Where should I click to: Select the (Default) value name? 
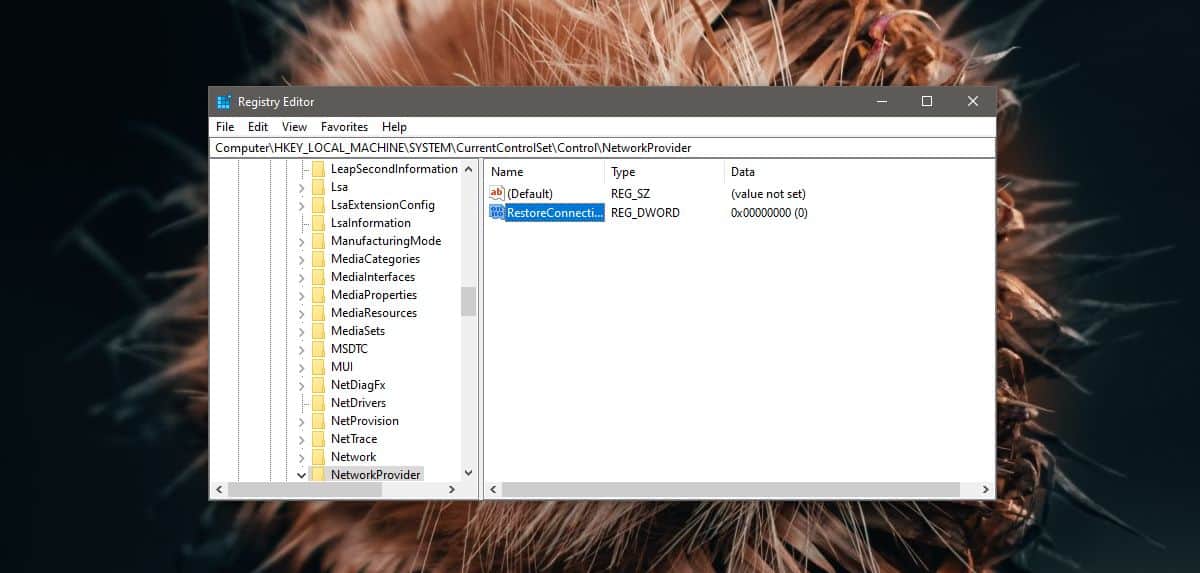tap(530, 194)
